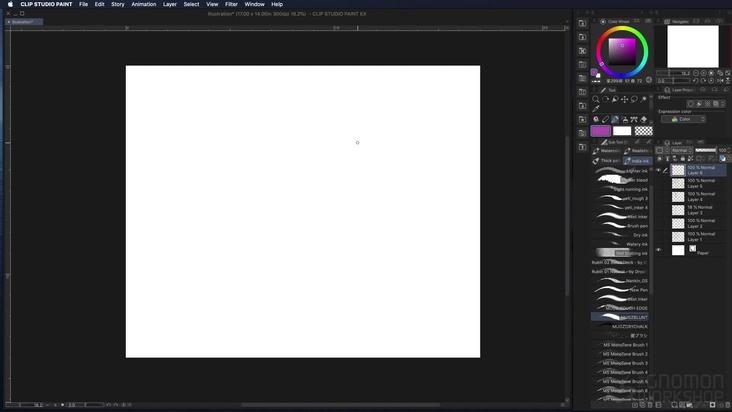The width and height of the screenshot is (732, 412).
Task: Toggle visibility of Layer 6
Action: point(658,171)
